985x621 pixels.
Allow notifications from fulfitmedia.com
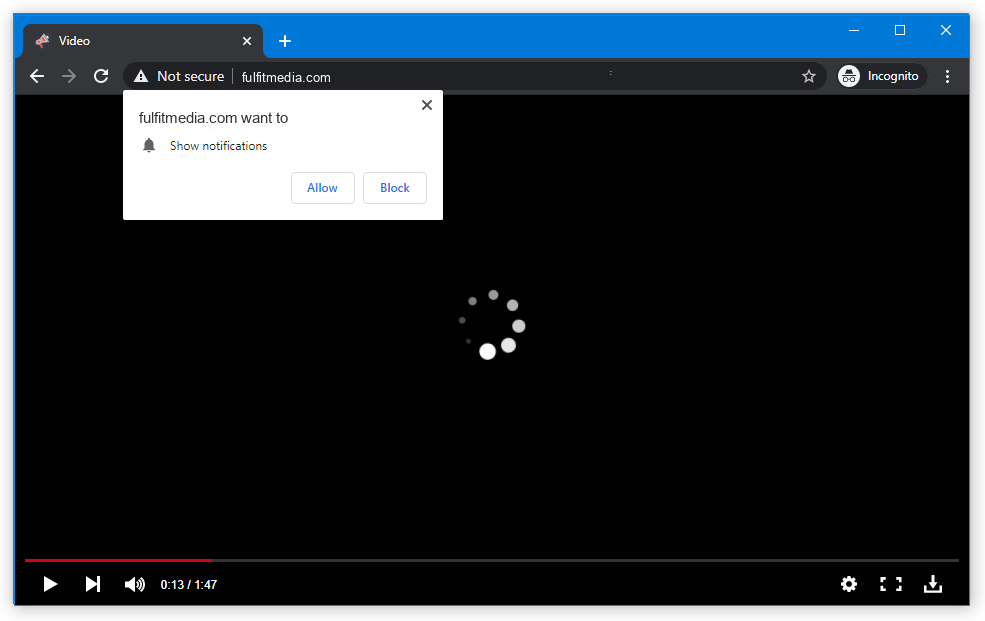[322, 188]
